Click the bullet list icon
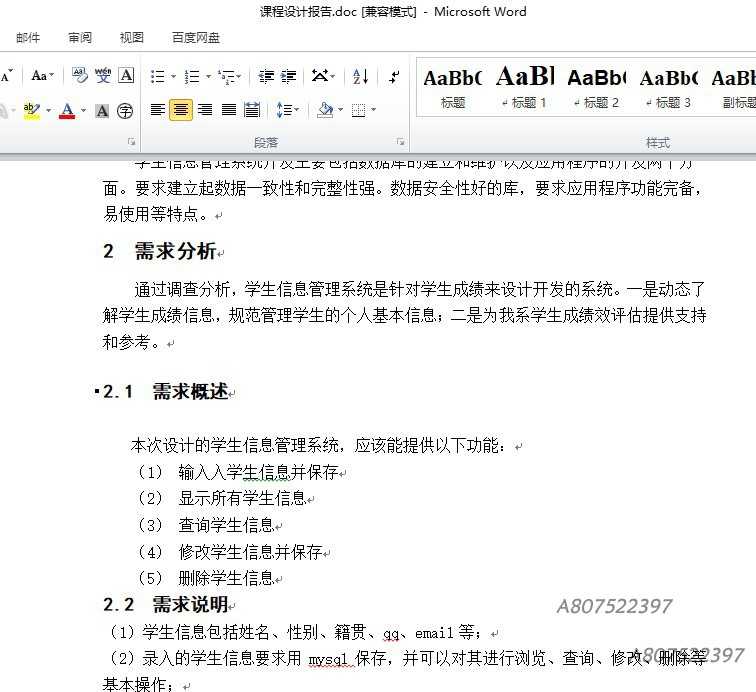This screenshot has width=756, height=692. pos(157,76)
